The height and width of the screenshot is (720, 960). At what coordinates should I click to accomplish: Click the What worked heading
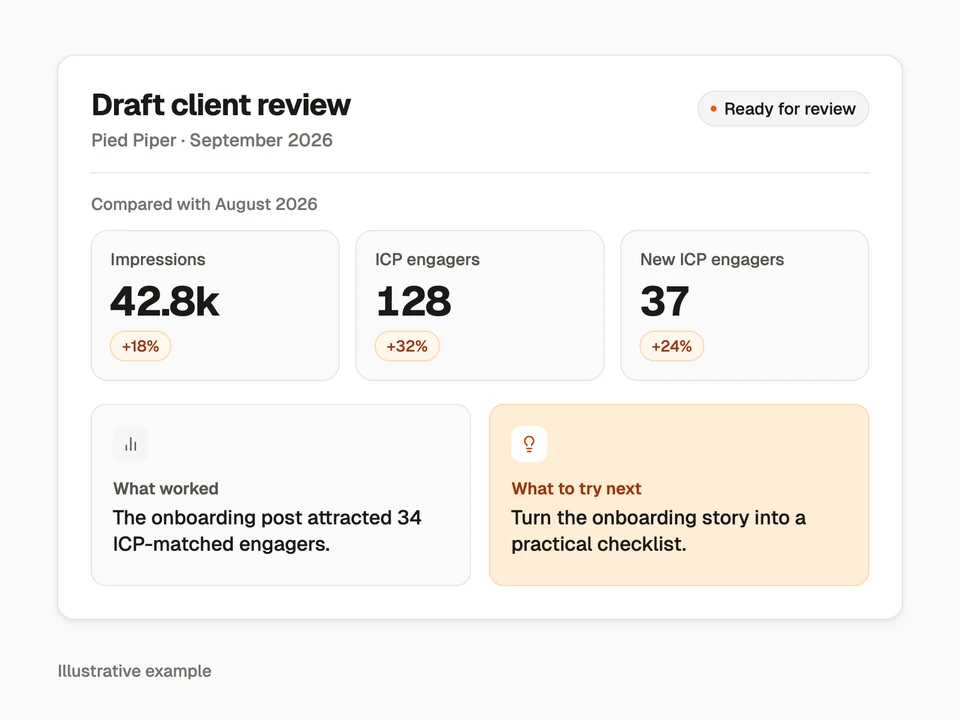coord(166,489)
